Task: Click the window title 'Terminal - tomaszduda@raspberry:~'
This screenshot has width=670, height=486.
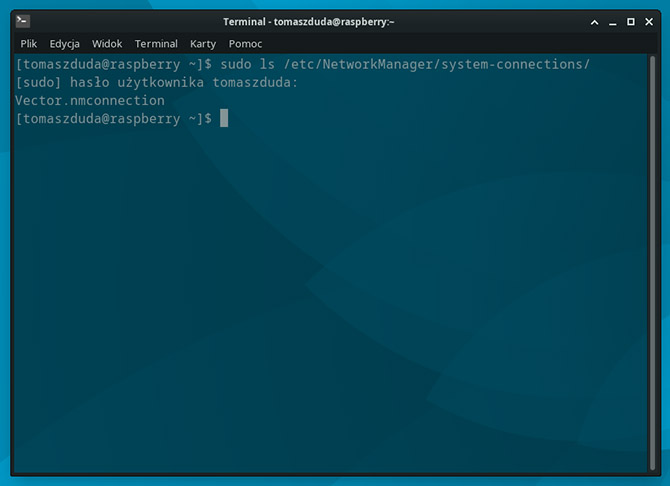Action: [x=309, y=22]
